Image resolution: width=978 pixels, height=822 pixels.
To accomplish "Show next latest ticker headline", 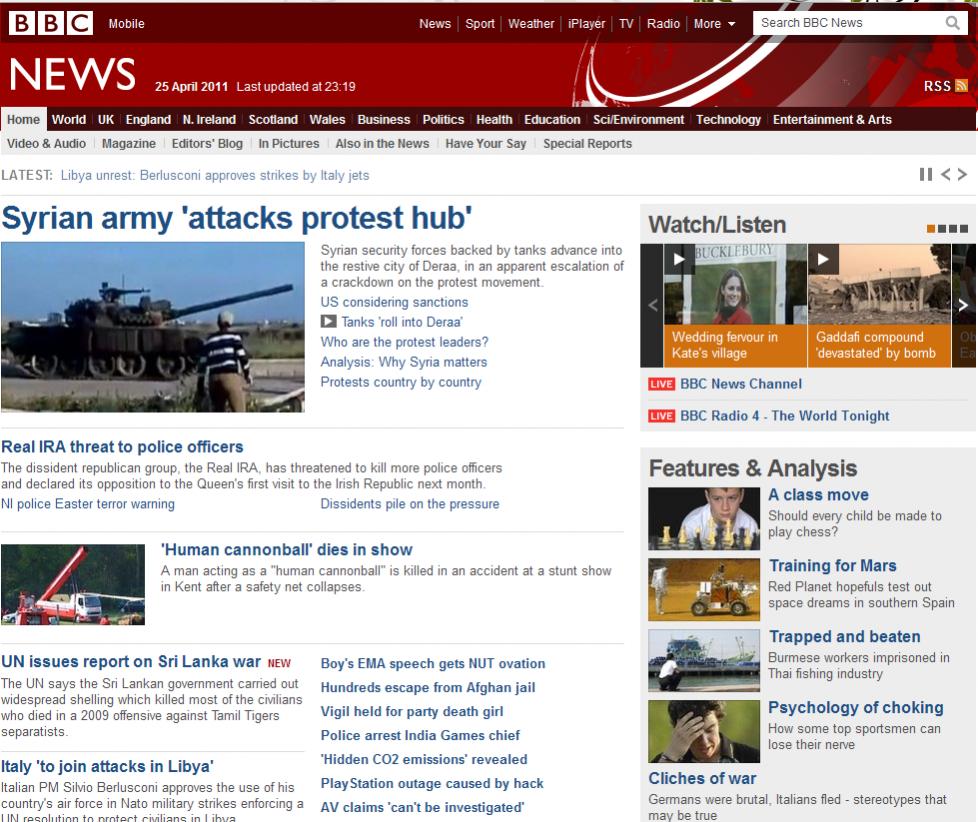I will point(962,175).
